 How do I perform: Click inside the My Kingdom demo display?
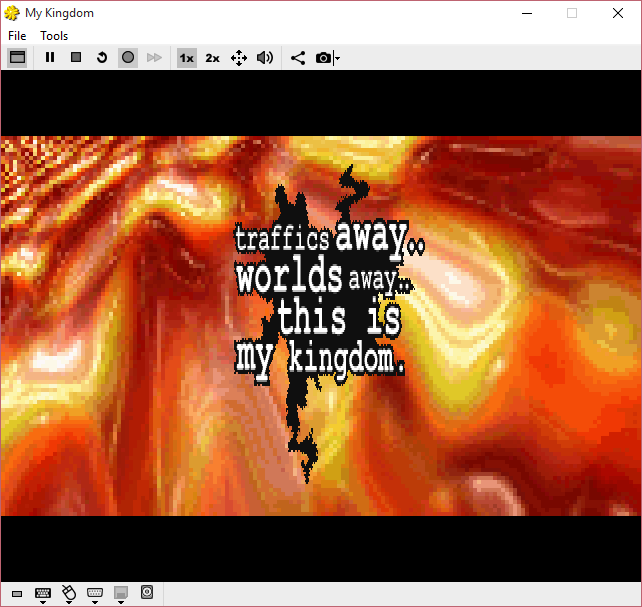(x=321, y=326)
